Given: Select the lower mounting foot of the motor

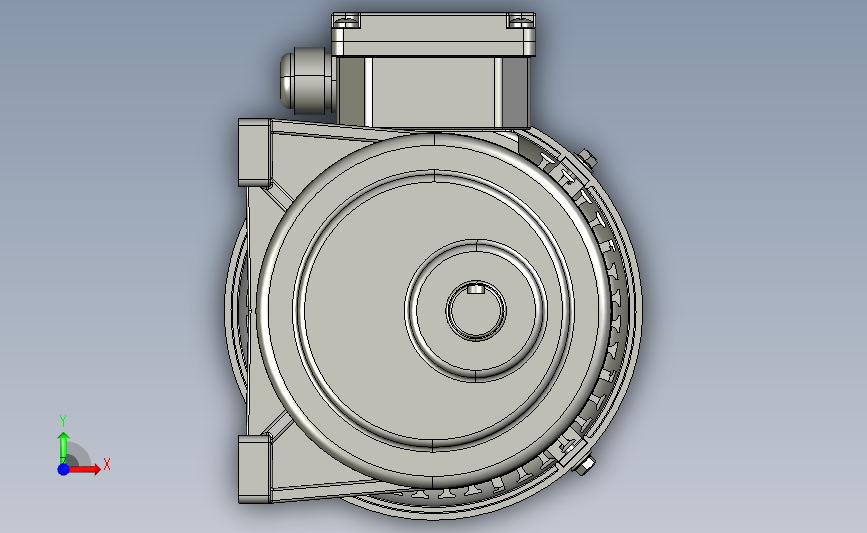Looking at the screenshot, I should pos(254,469).
